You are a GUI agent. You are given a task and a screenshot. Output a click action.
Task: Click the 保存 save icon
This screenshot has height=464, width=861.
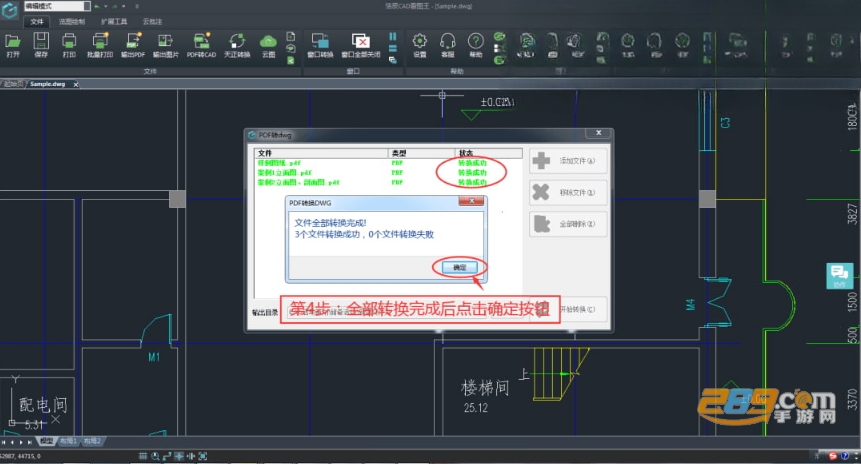pyautogui.click(x=41, y=44)
